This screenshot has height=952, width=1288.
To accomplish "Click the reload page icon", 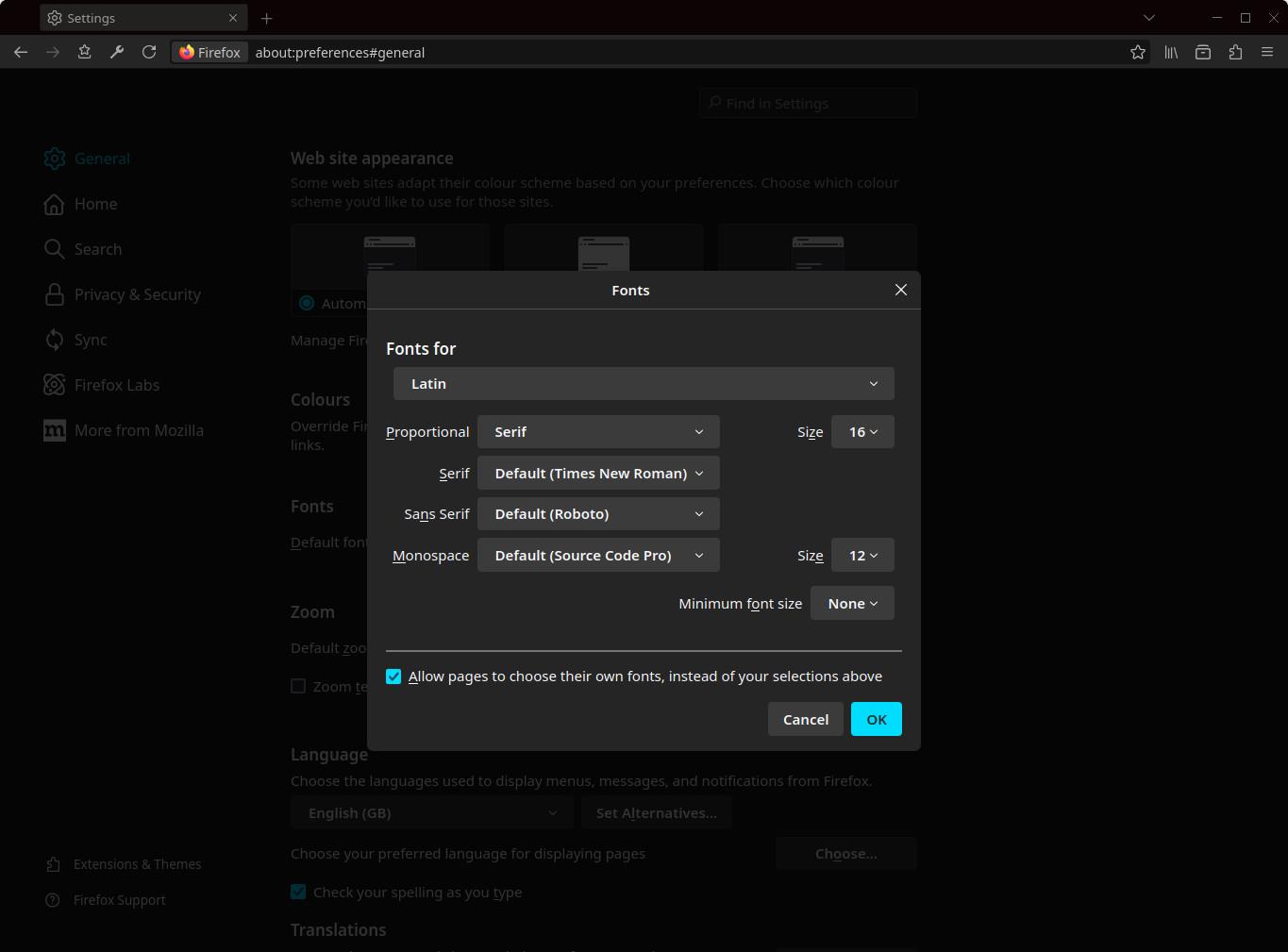I will (x=149, y=53).
